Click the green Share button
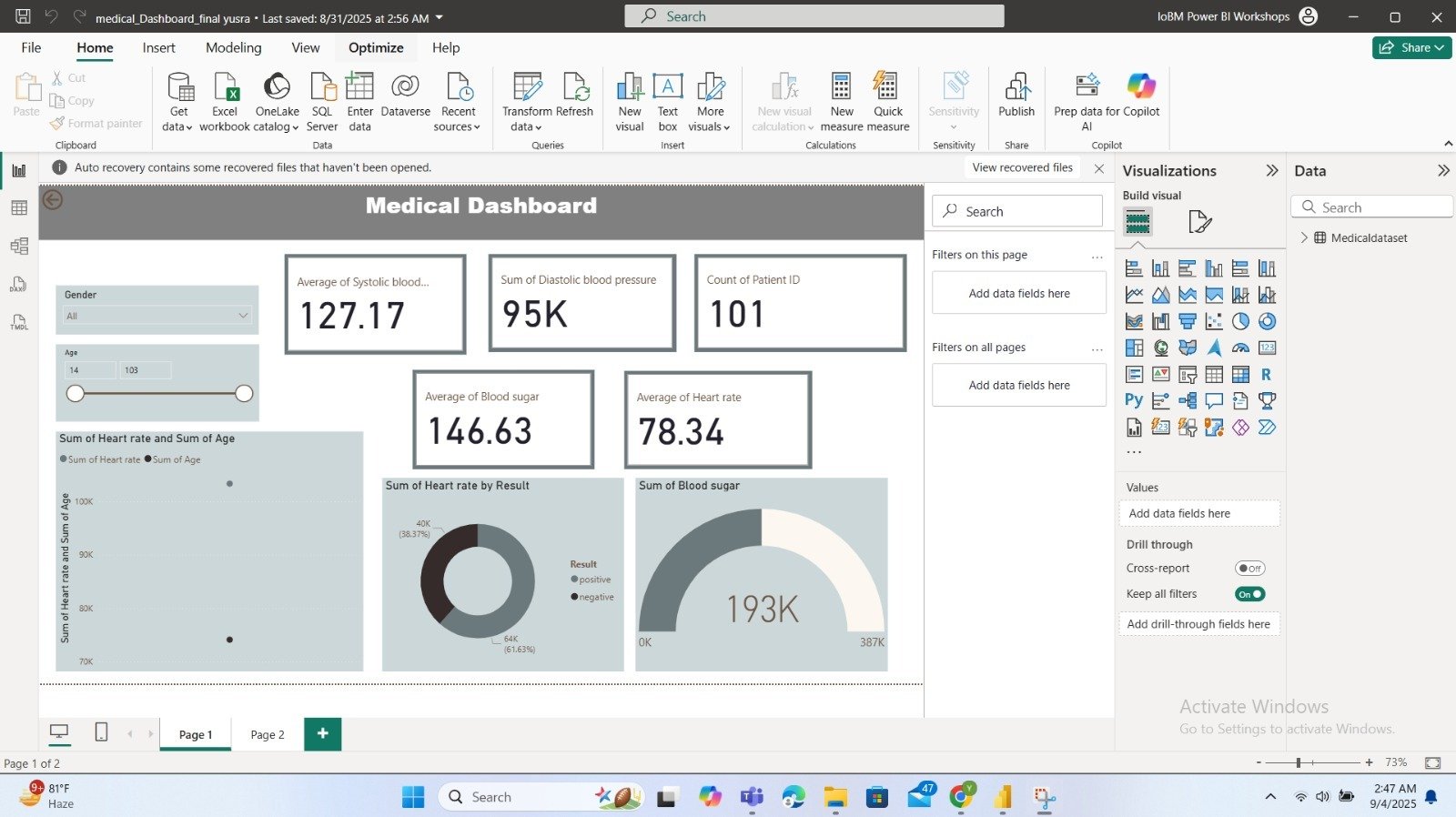The height and width of the screenshot is (817, 1456). [x=1411, y=48]
